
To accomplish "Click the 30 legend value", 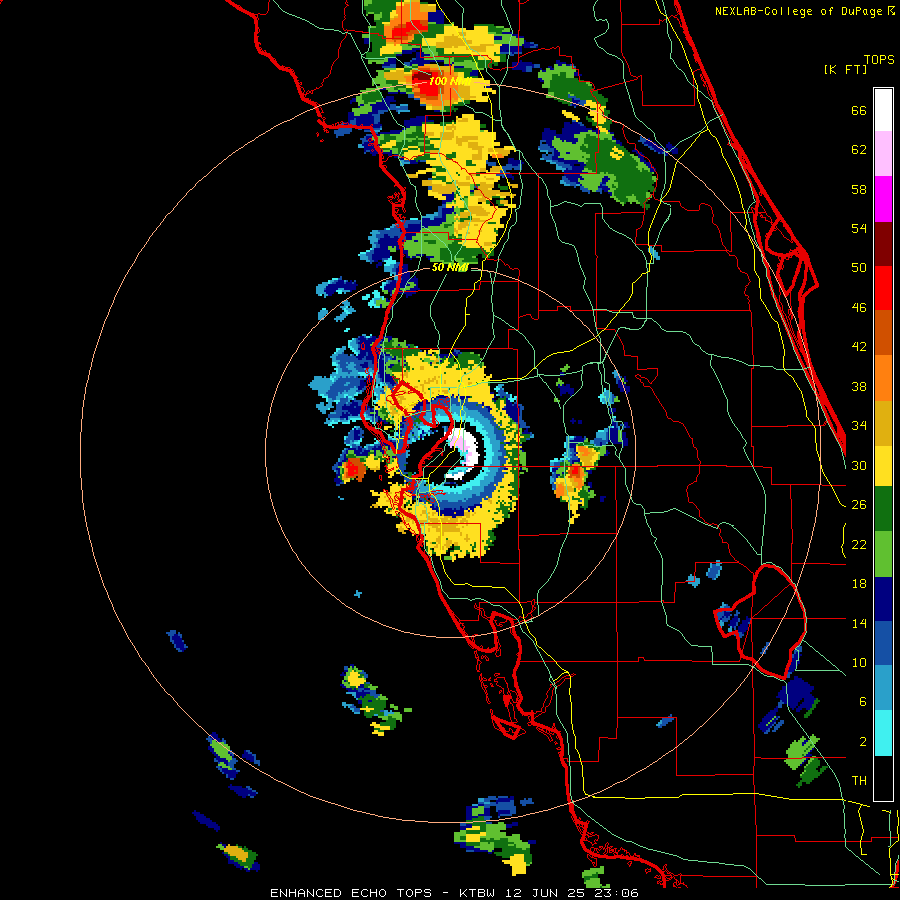I will click(x=859, y=465).
